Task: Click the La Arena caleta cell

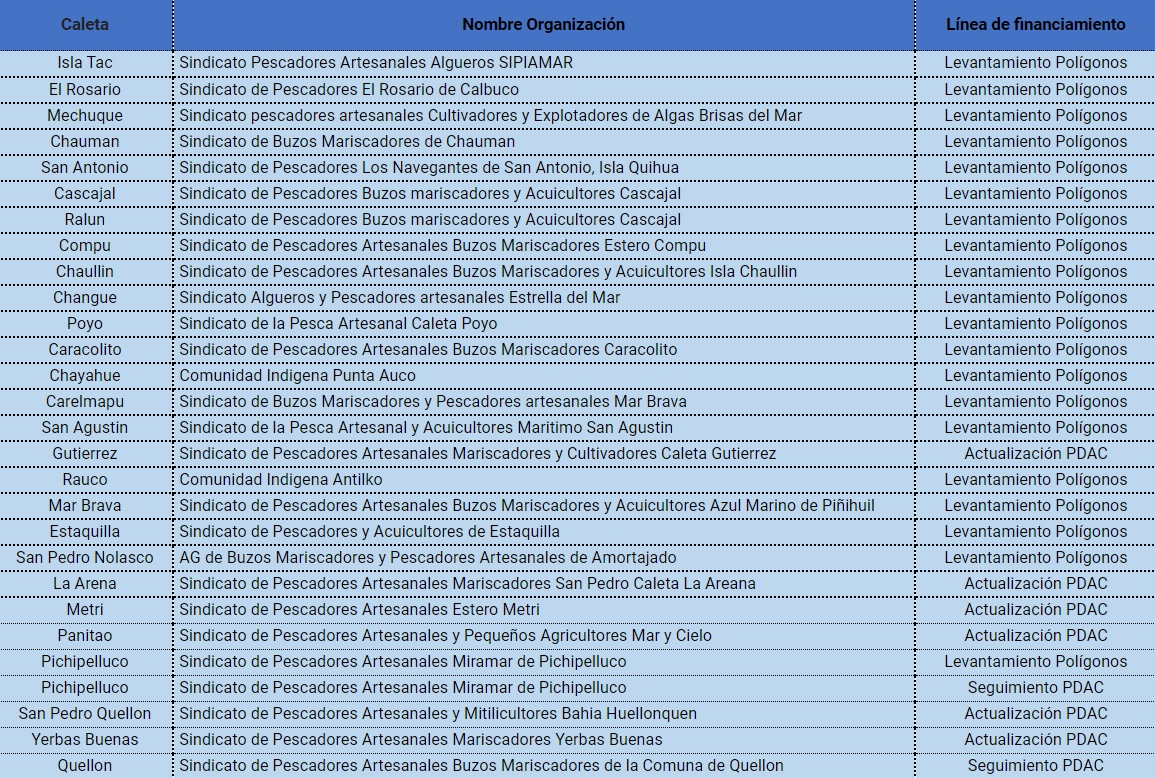Action: click(85, 584)
